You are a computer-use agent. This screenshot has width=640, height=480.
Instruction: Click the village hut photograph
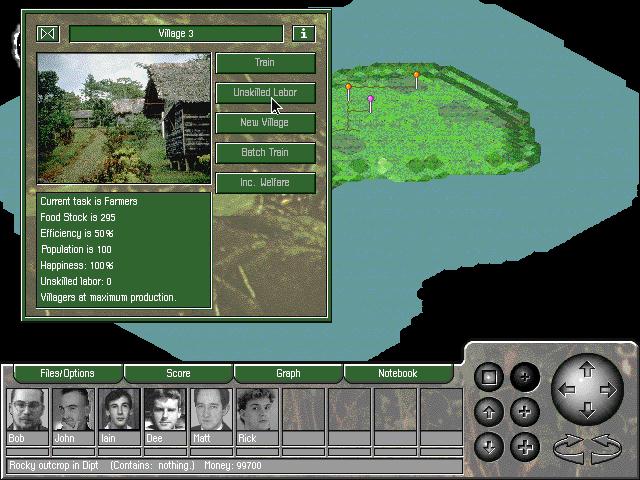[124, 118]
